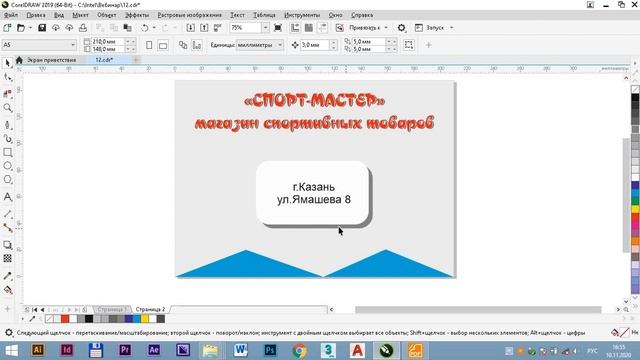Pick yellow swatch in document palette
Screen dimensions: 640x360
coord(144,319)
